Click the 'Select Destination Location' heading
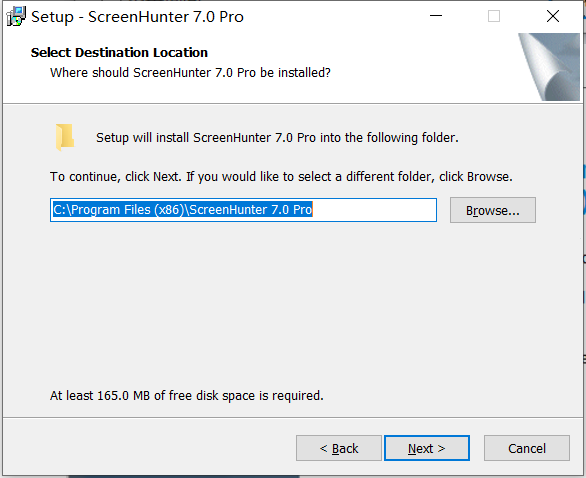The width and height of the screenshot is (586, 478). coord(119,52)
